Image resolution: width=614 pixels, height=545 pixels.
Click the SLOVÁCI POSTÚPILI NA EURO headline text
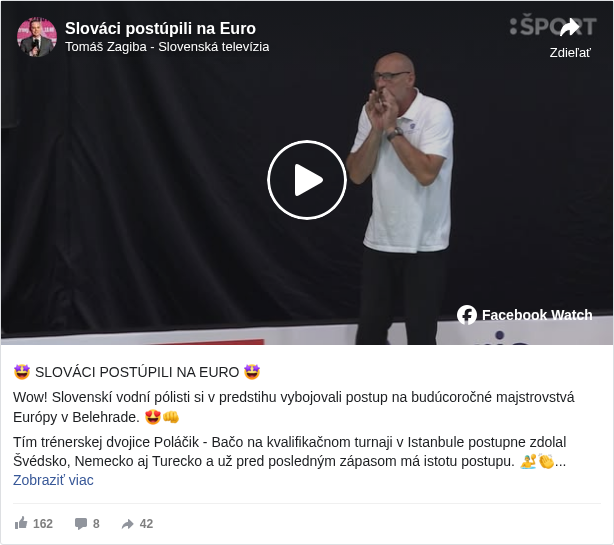pyautogui.click(x=137, y=372)
